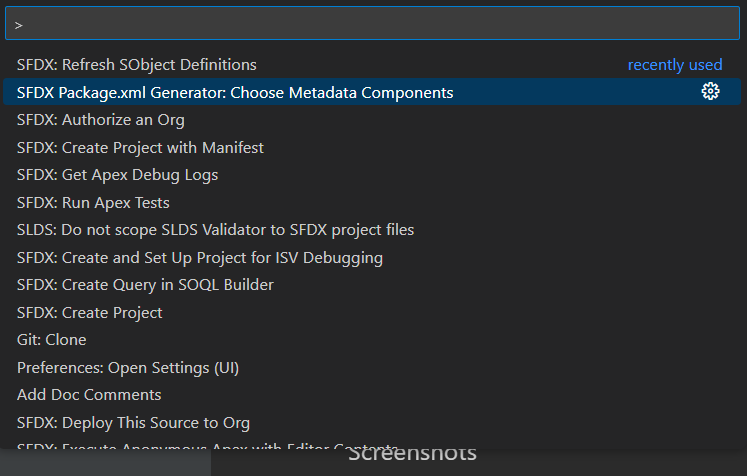Open keybinding gear icon for Package.xml Generator
The height and width of the screenshot is (476, 747).
click(710, 91)
